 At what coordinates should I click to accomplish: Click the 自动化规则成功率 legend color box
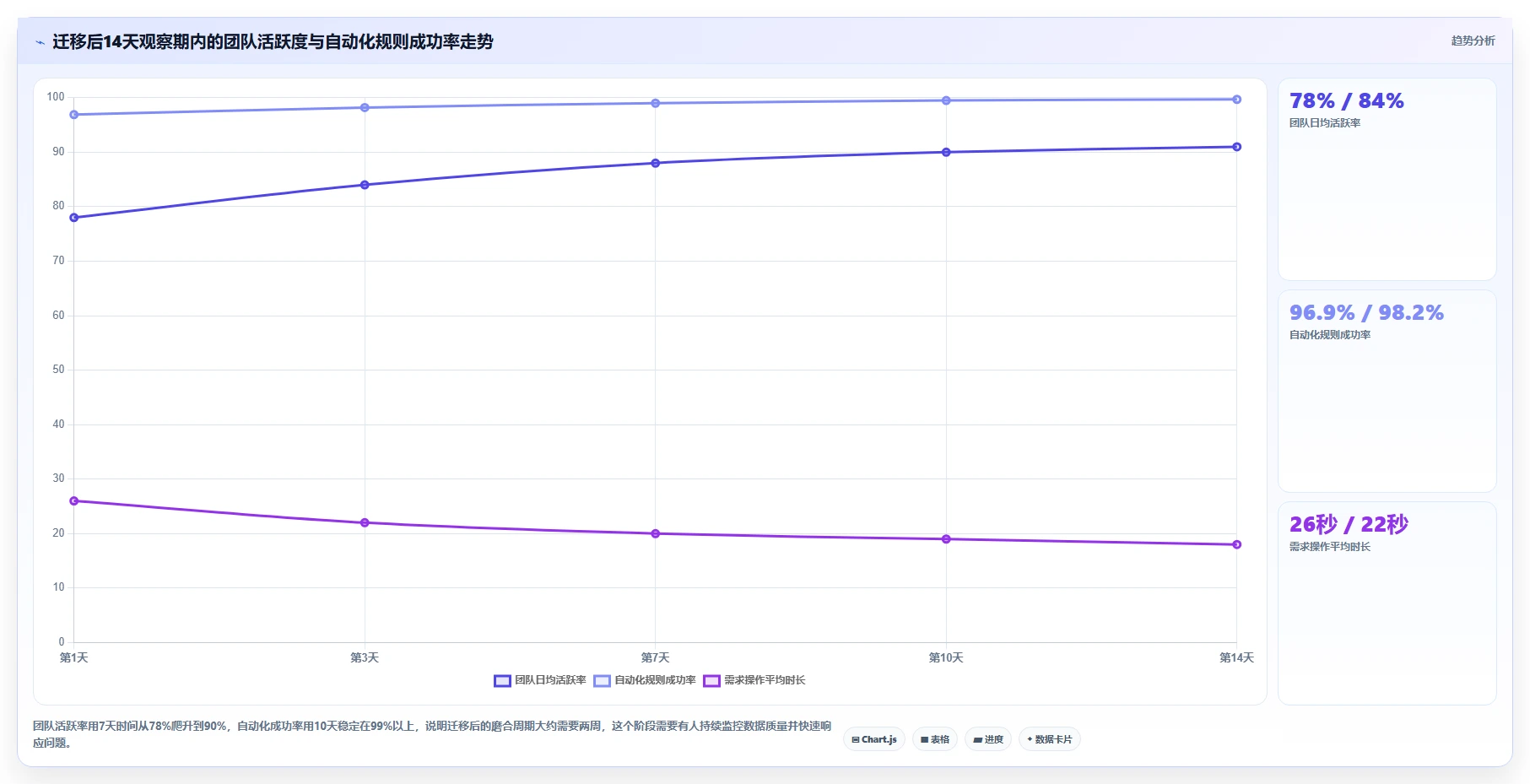point(602,681)
